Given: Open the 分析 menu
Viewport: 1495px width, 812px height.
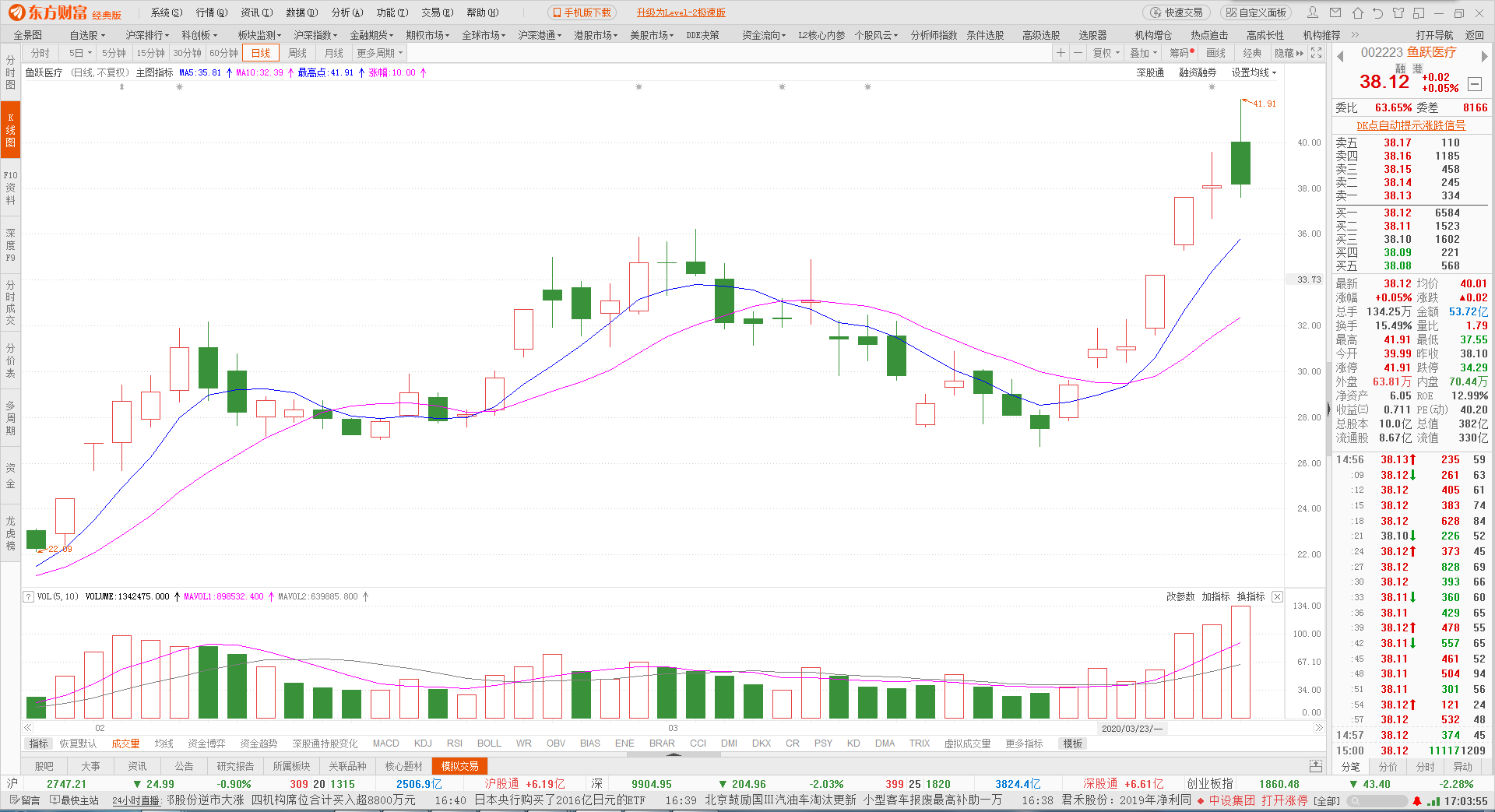Looking at the screenshot, I should (x=347, y=12).
